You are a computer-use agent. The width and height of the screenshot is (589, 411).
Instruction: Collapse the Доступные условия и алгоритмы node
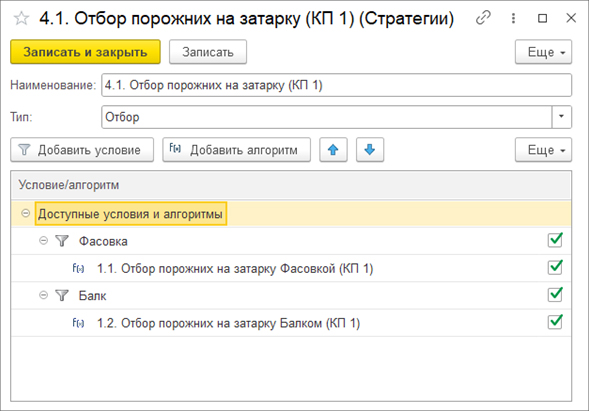(x=26, y=214)
